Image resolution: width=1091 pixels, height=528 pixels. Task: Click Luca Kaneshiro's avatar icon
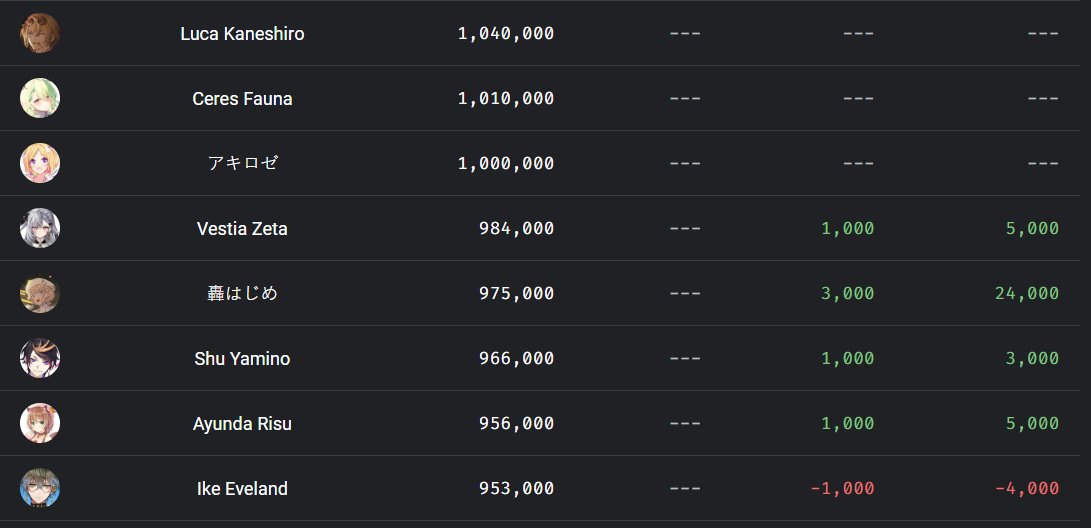[40, 33]
